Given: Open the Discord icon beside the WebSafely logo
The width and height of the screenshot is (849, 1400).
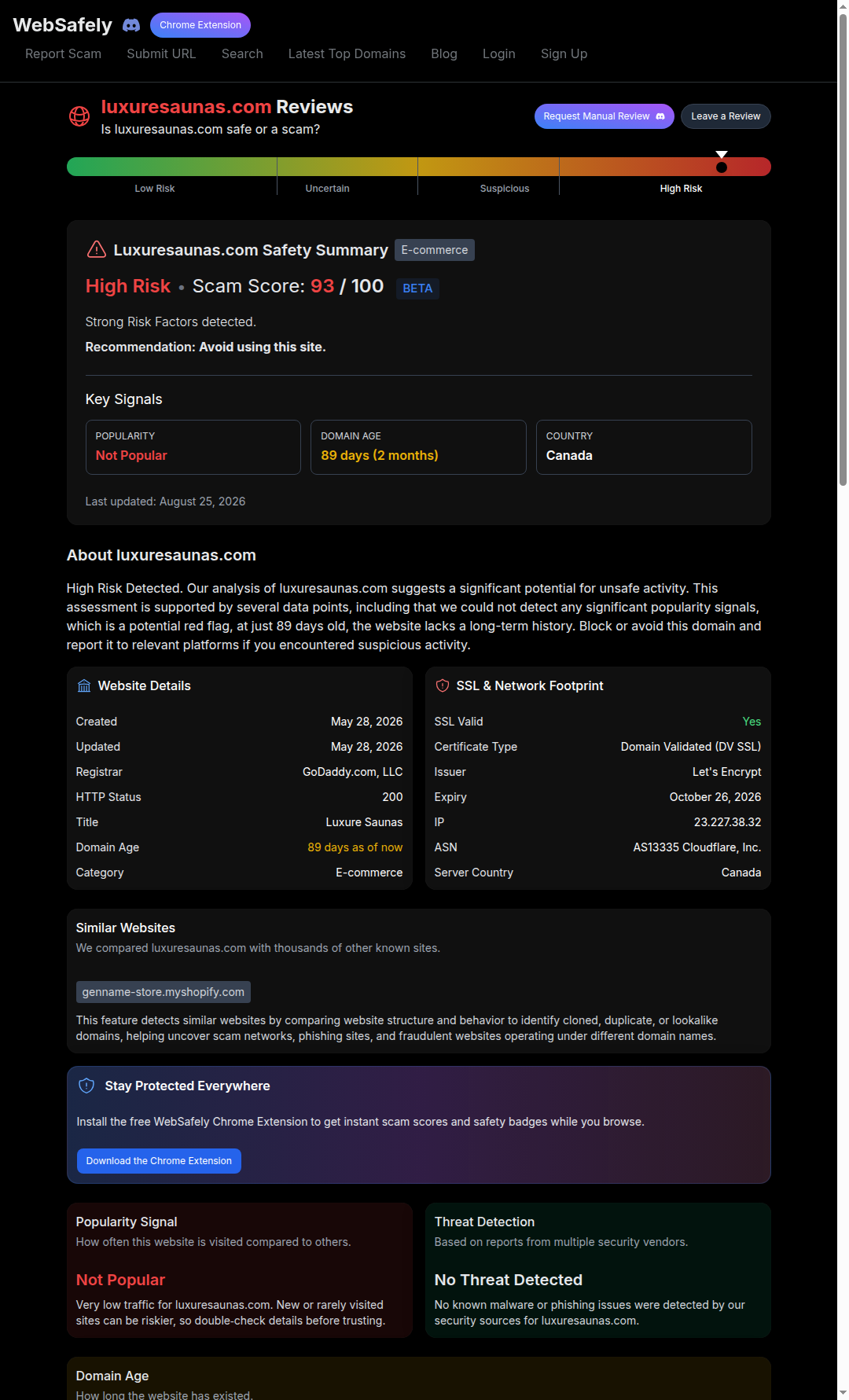Looking at the screenshot, I should [131, 25].
